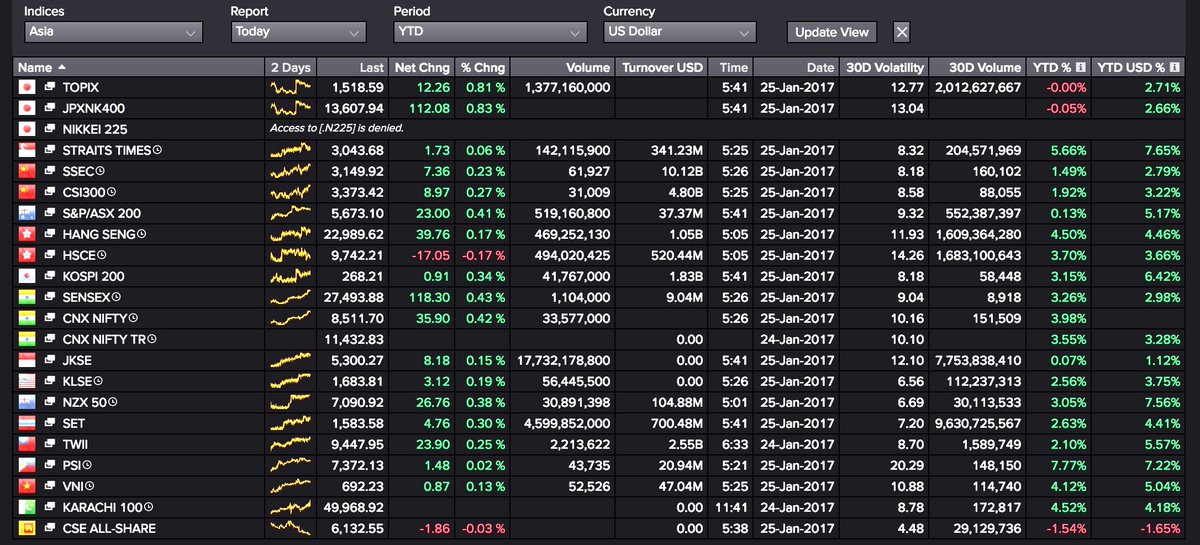
Task: Sort by Turnover USD column header
Action: coord(661,67)
